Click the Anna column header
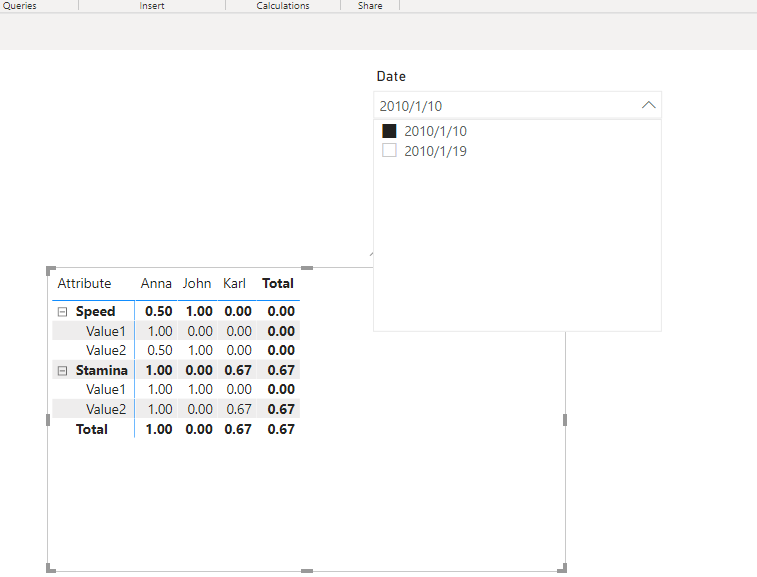Screen dimensions: 757x577 coord(156,283)
